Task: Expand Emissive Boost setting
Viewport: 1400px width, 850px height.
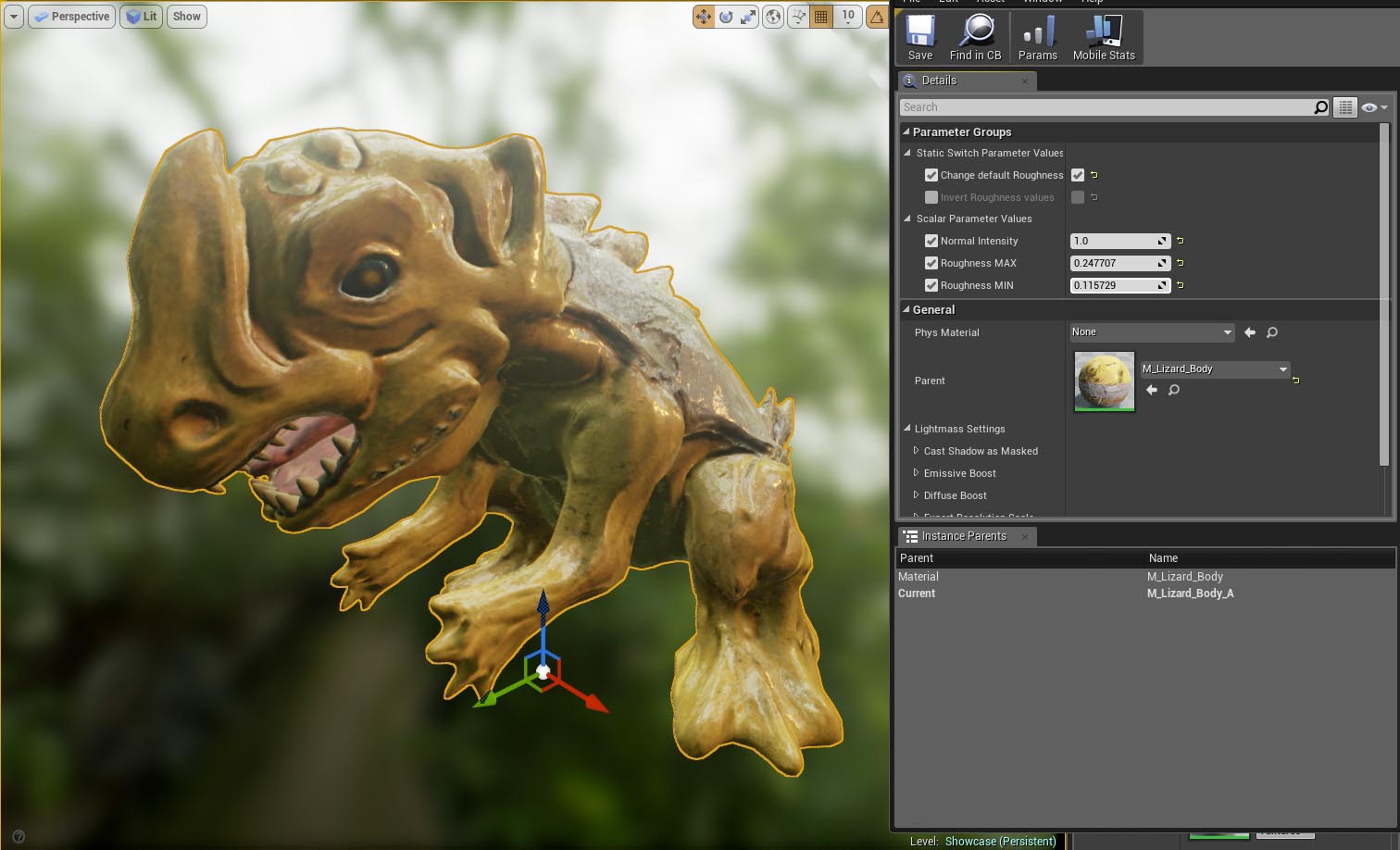Action: click(916, 473)
